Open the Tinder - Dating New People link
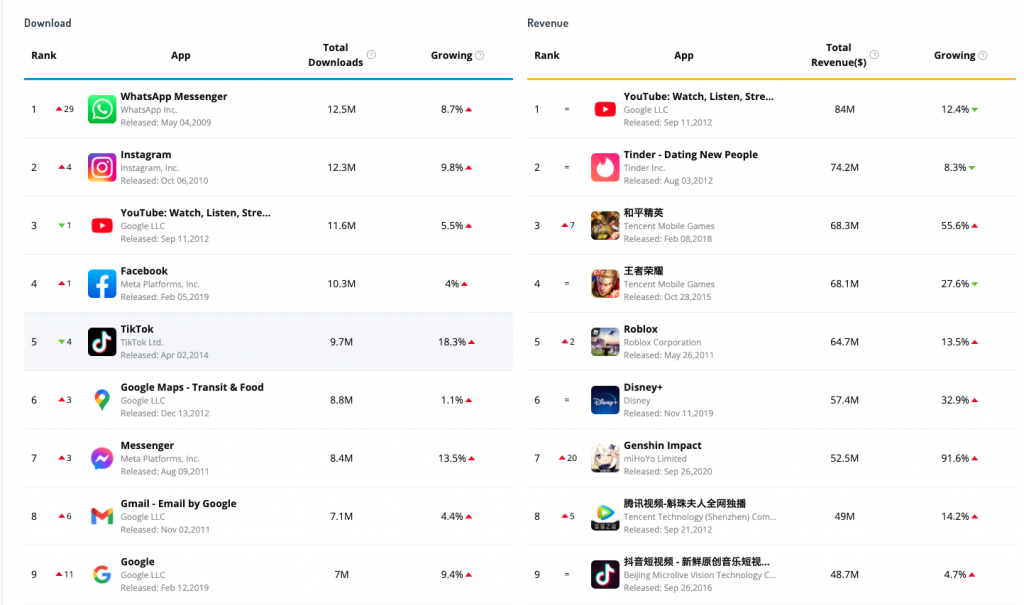The height and width of the screenshot is (605, 1024). click(x=690, y=155)
